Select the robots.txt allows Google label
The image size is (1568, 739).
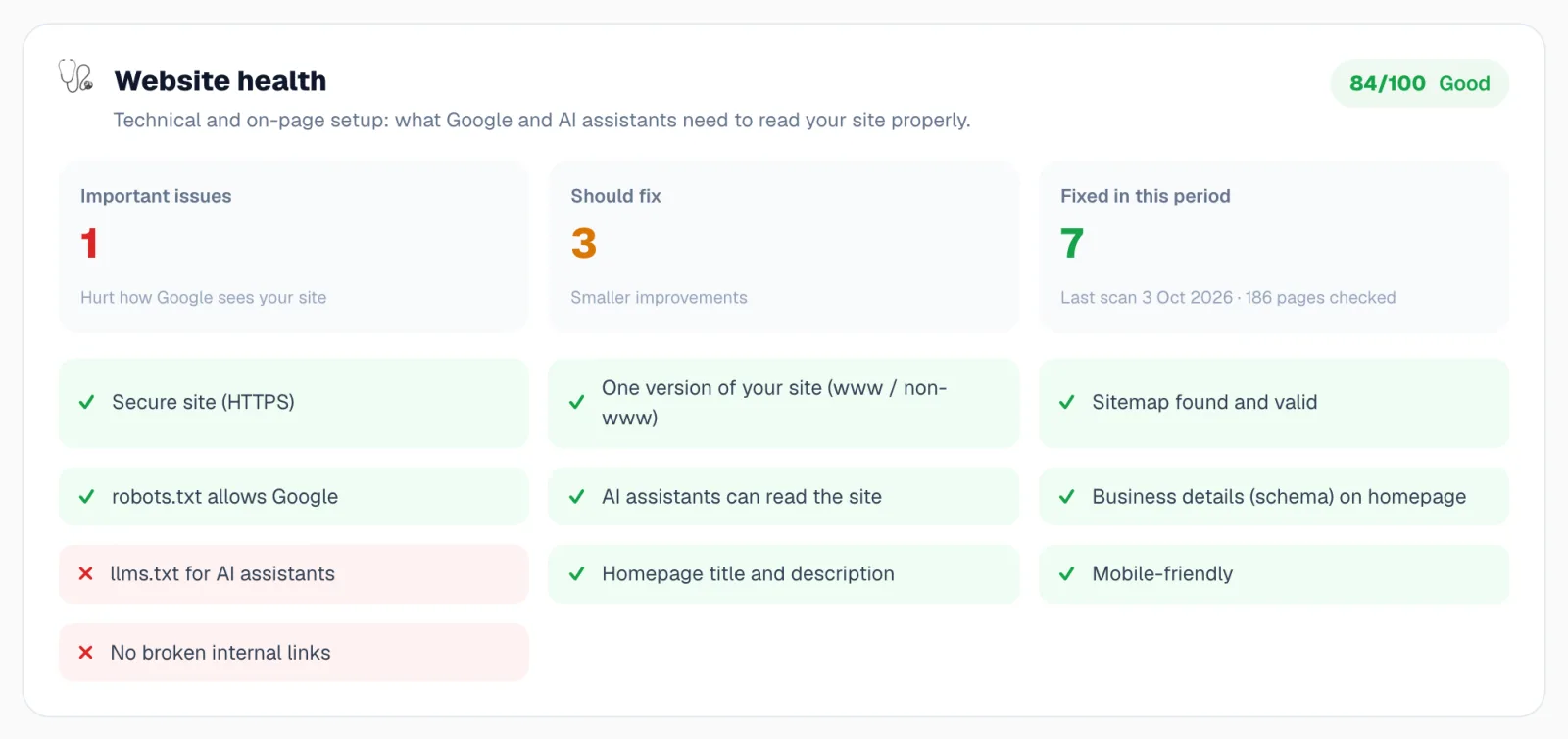224,497
